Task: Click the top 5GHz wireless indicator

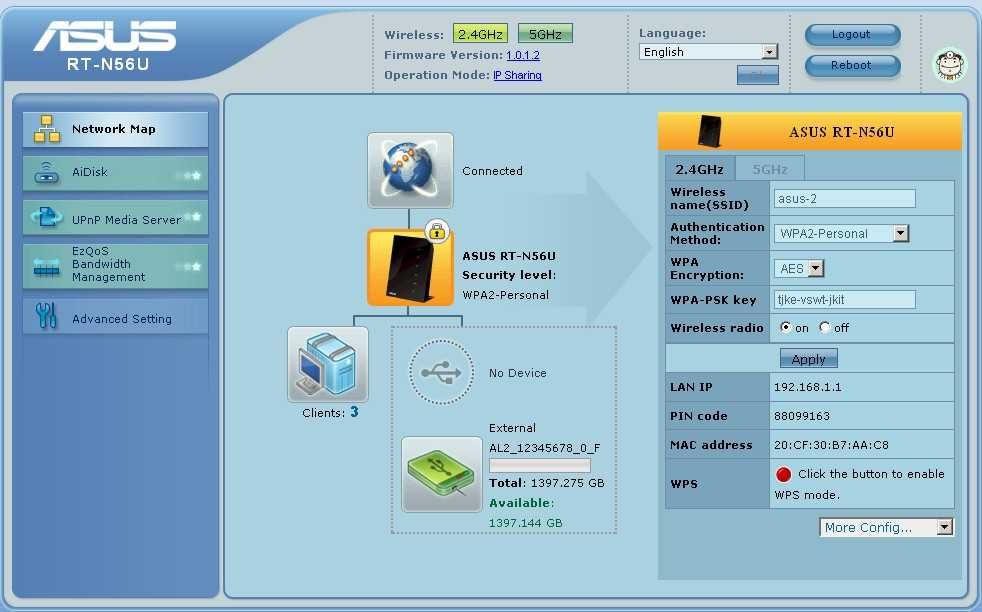Action: [545, 34]
